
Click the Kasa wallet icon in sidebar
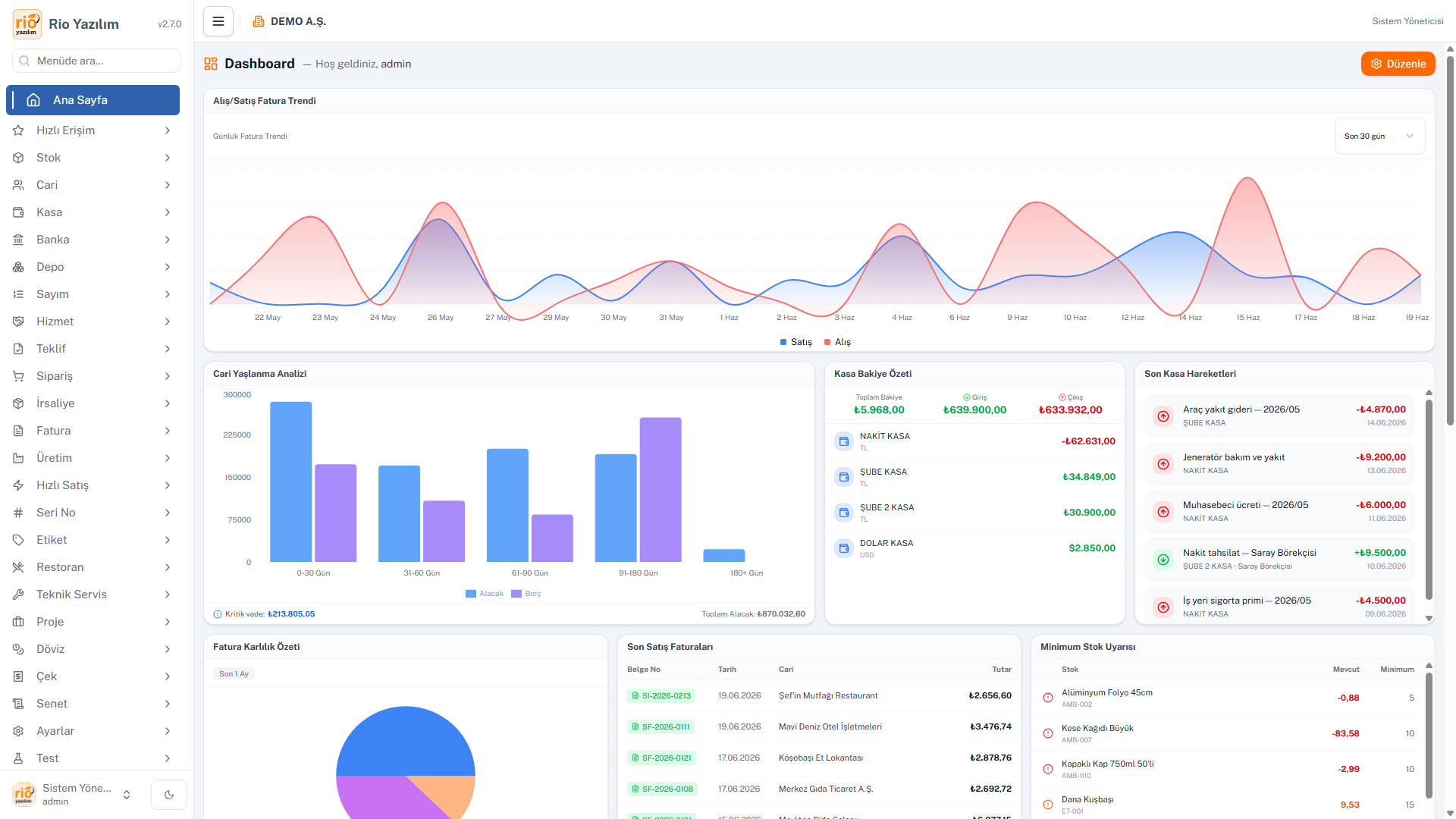[x=18, y=212]
